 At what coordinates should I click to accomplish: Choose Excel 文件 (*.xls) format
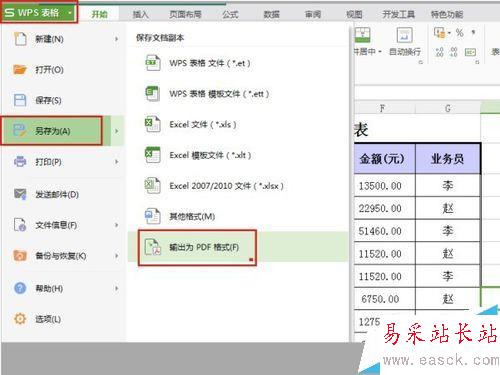(x=203, y=124)
